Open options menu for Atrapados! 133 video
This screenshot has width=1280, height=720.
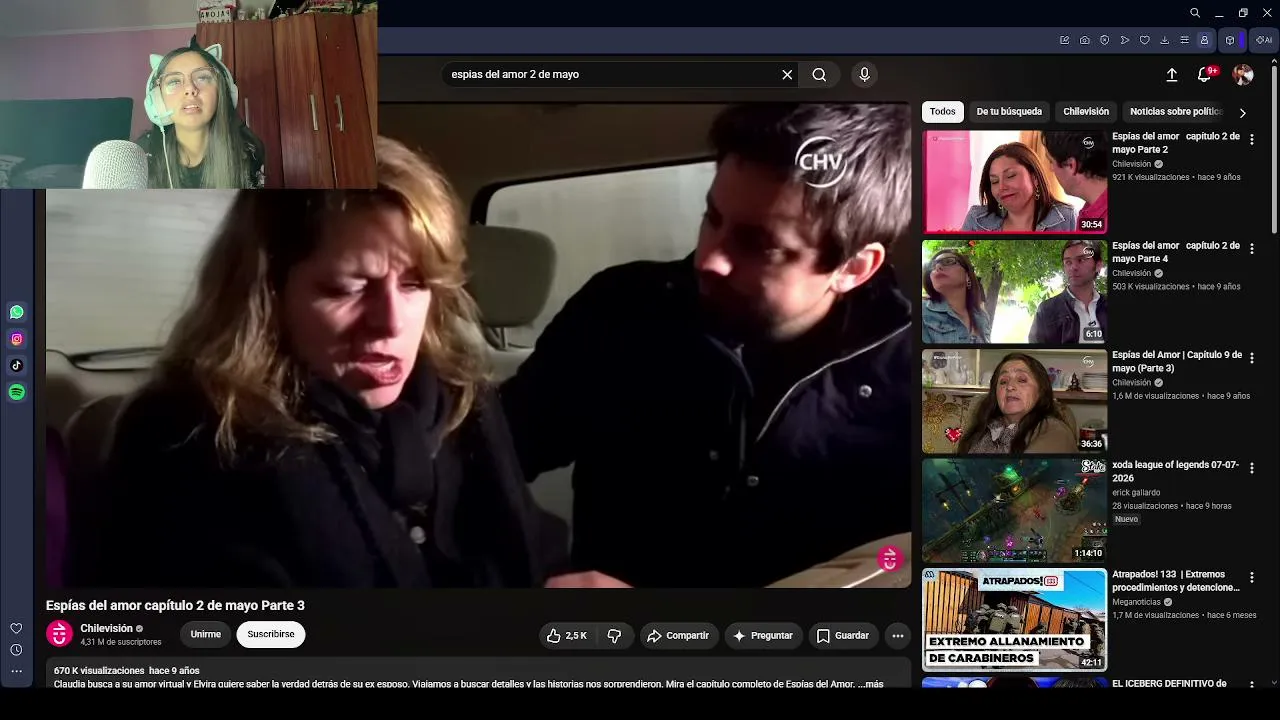point(1251,577)
